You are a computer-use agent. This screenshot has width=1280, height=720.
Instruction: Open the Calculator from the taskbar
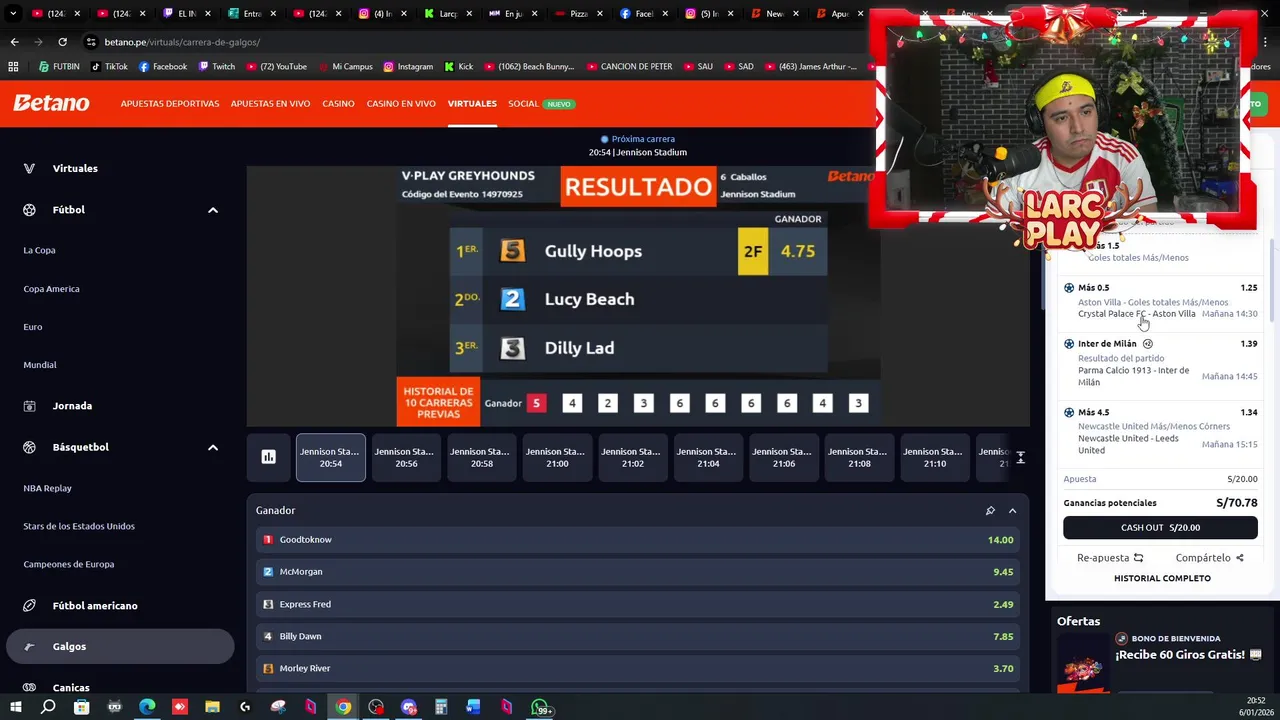click(x=440, y=707)
